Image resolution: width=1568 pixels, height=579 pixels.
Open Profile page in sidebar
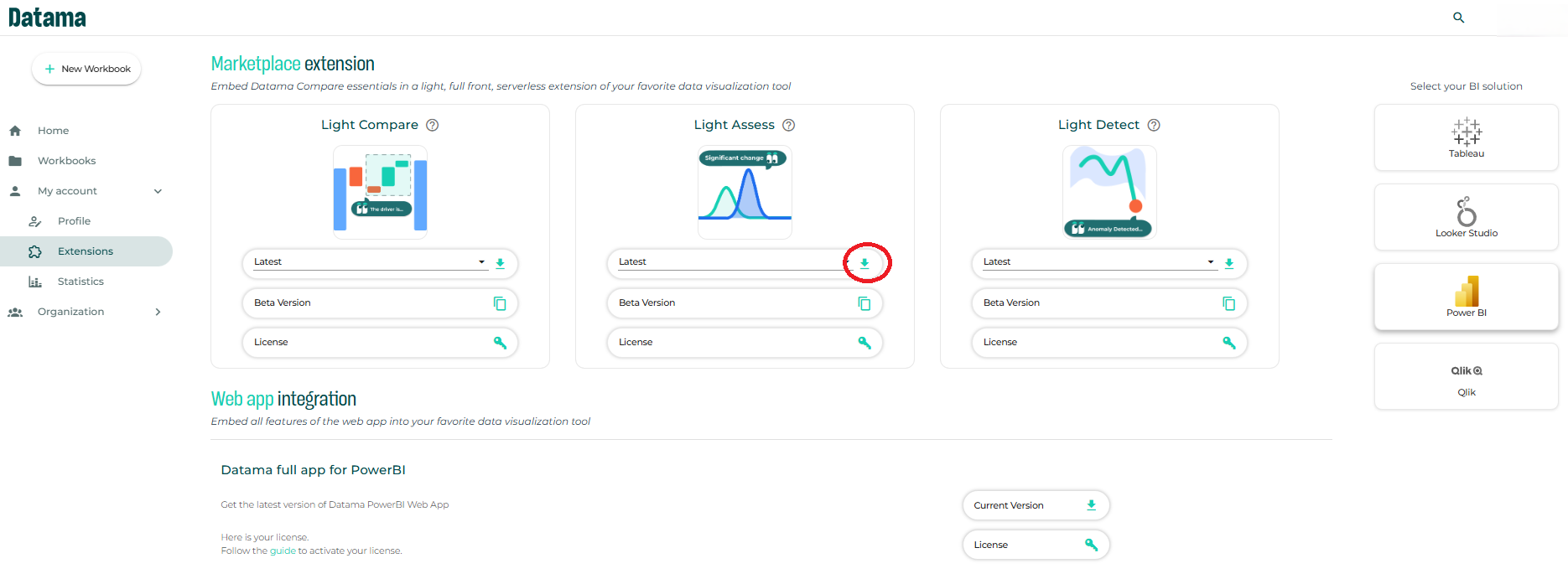tap(74, 221)
